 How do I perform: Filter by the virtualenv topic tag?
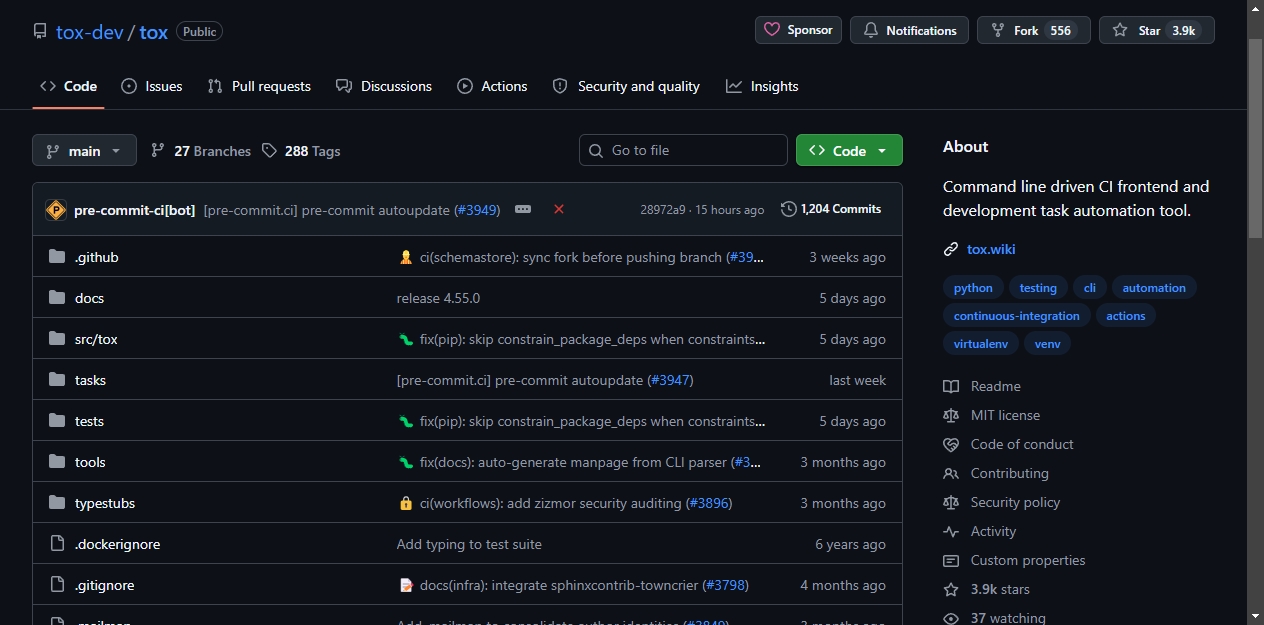click(x=981, y=344)
